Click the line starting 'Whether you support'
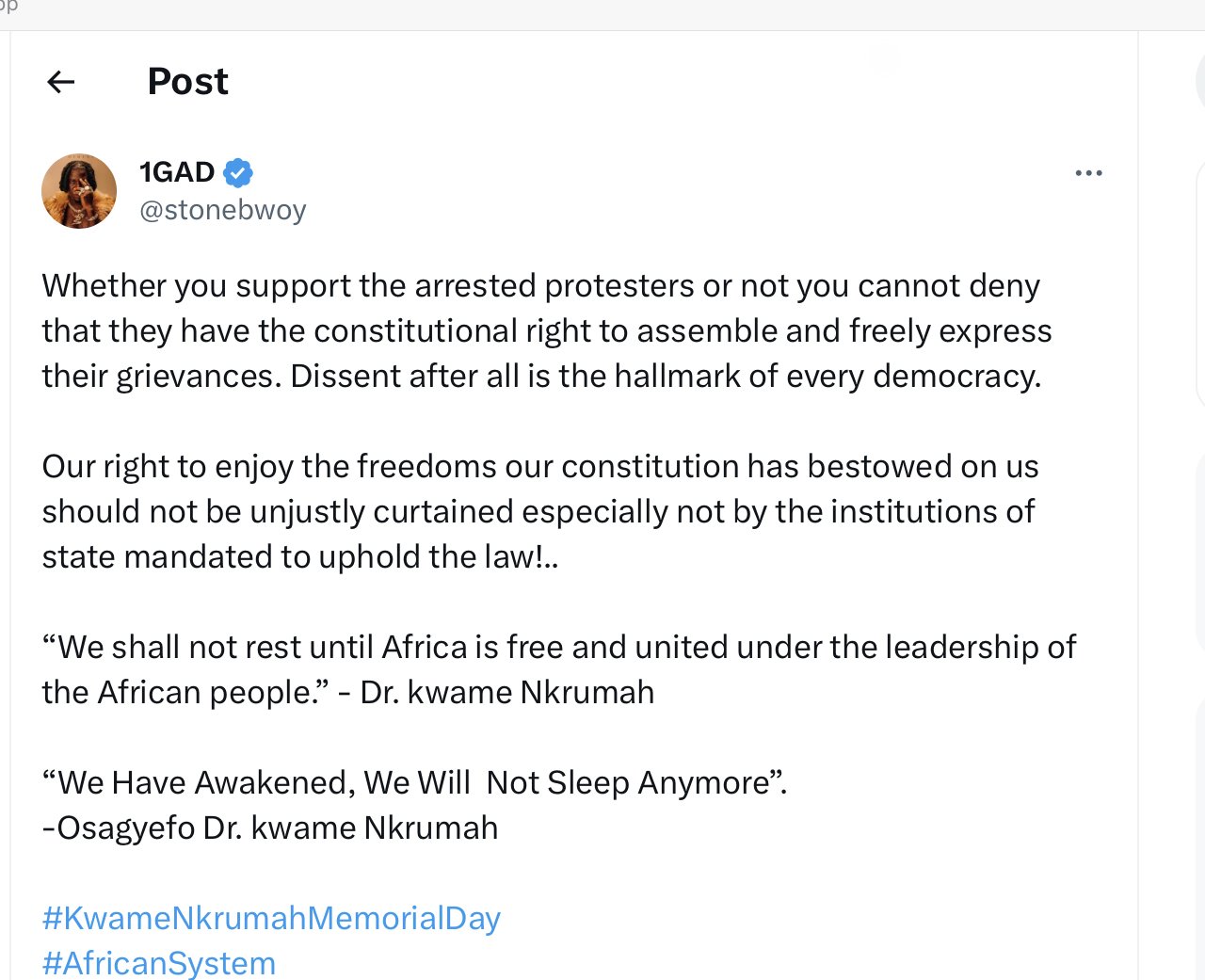This screenshot has height=980, width=1205. pos(541,285)
